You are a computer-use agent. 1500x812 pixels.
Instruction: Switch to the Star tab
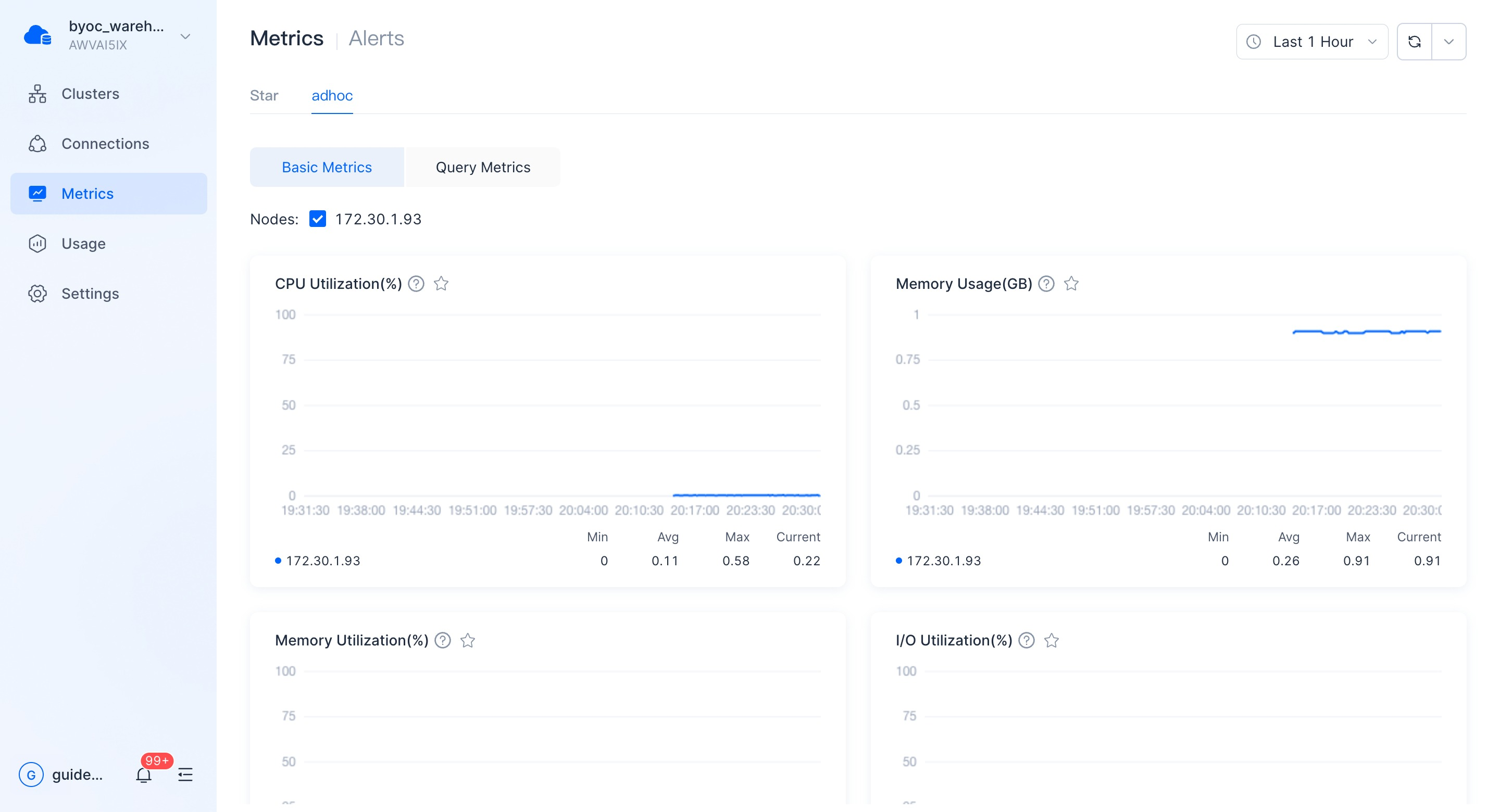[265, 95]
